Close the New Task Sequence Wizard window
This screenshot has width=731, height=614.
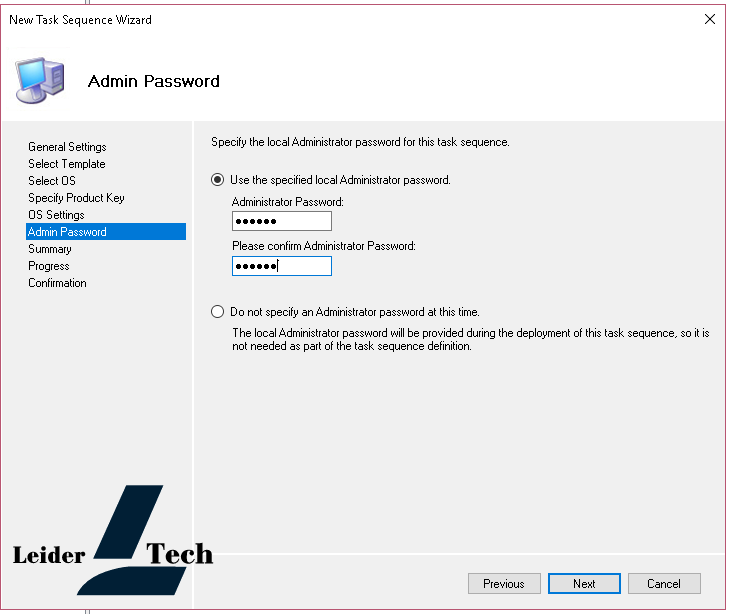(x=709, y=19)
